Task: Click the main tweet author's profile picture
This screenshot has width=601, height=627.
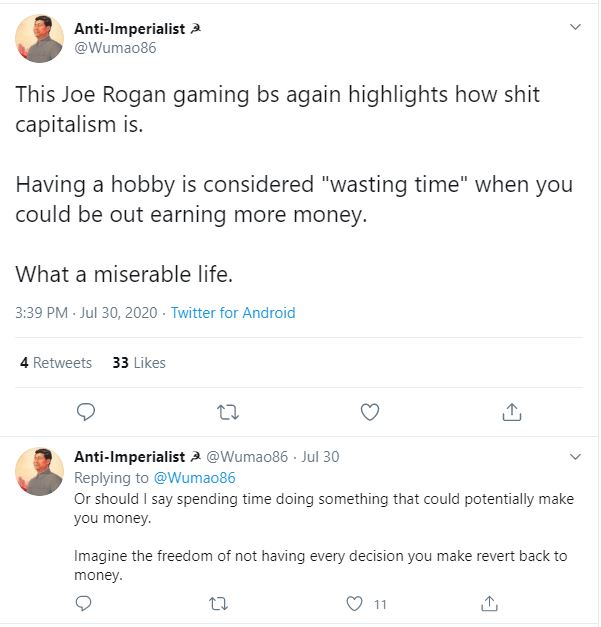Action: pos(41,38)
